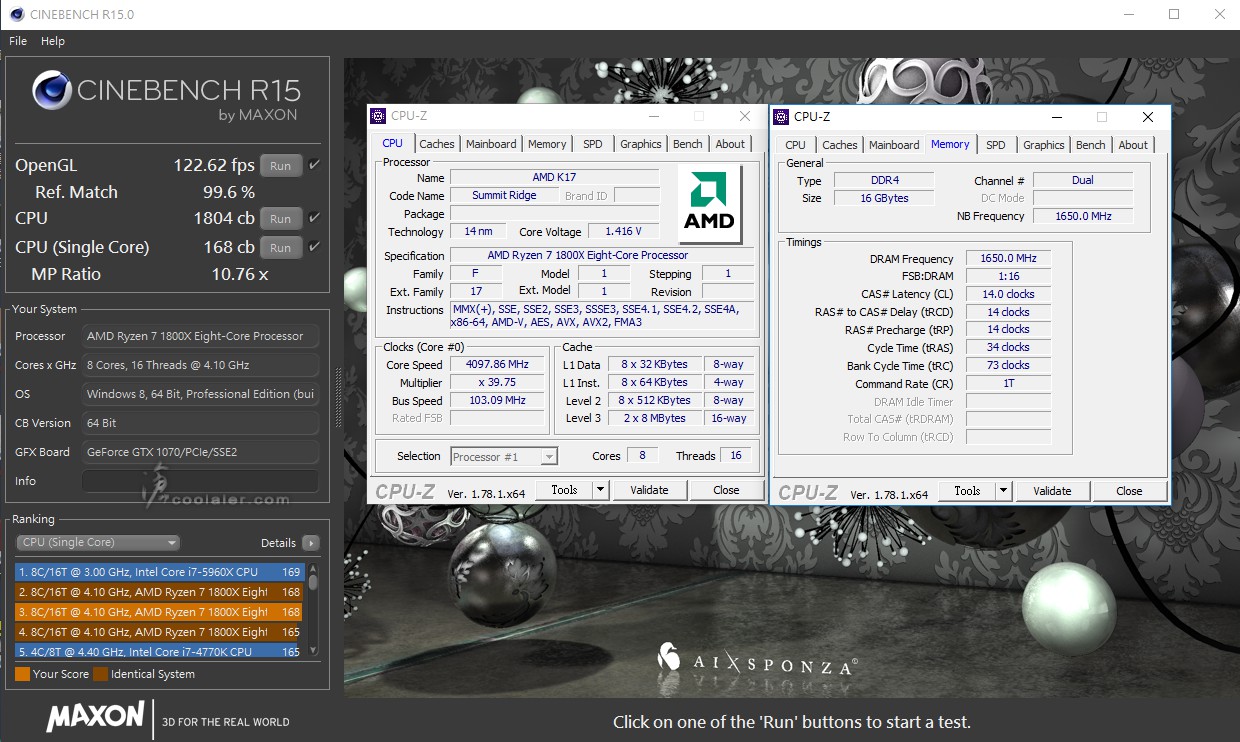Open About tab in the CPU-Z processor window
The height and width of the screenshot is (742, 1240).
click(730, 144)
